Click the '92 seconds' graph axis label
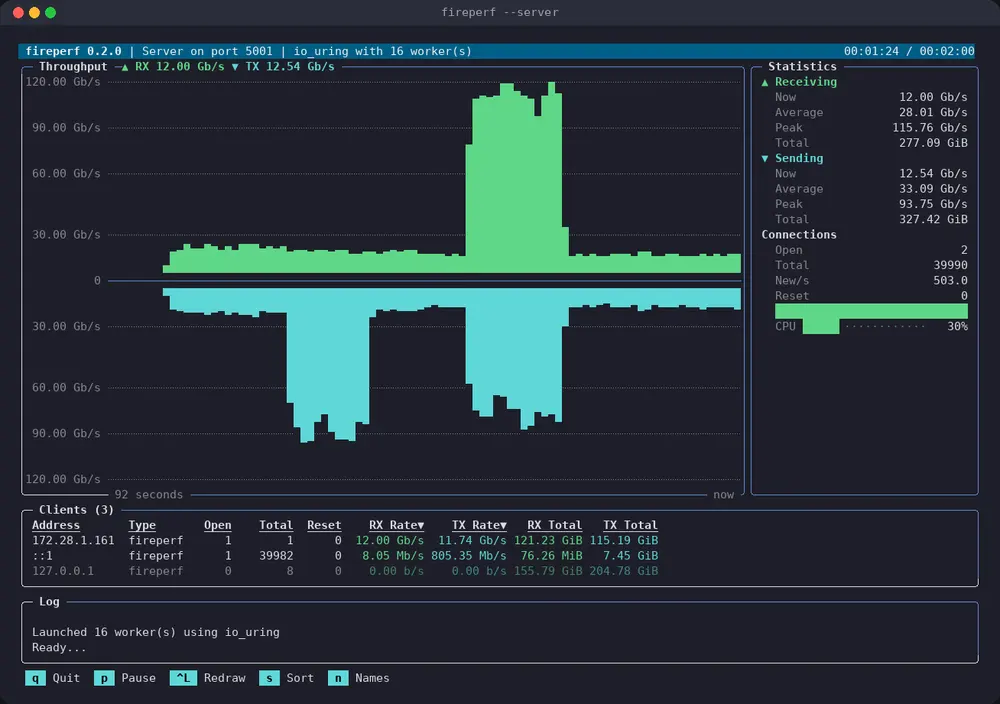 149,495
